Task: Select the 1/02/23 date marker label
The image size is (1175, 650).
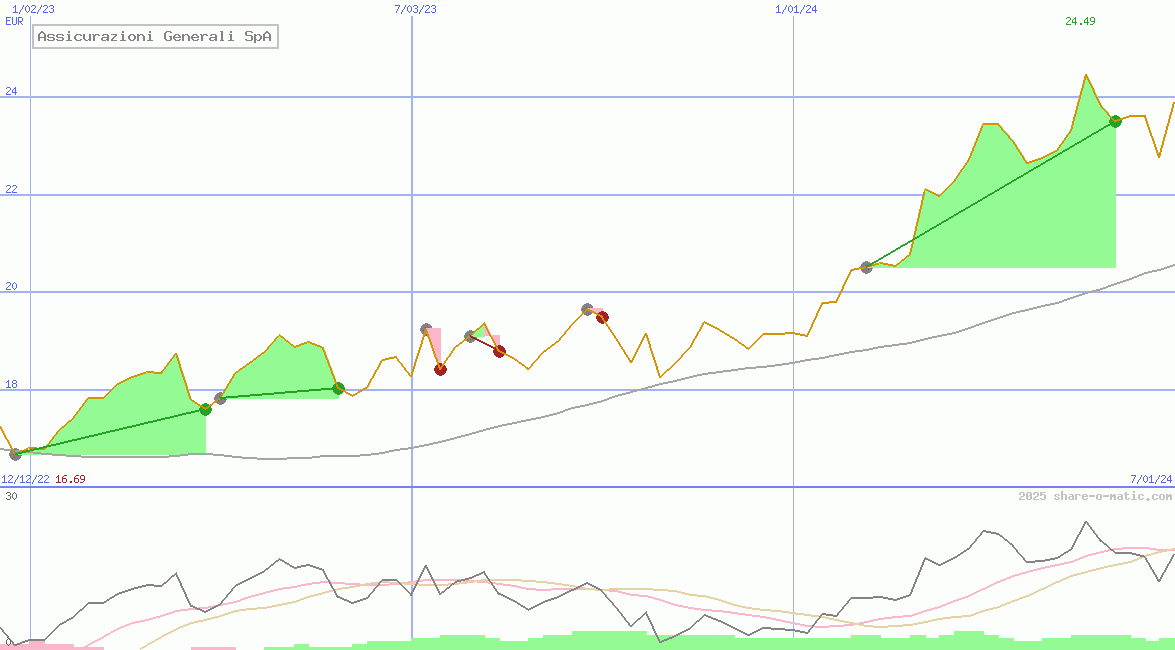Action: tap(33, 9)
